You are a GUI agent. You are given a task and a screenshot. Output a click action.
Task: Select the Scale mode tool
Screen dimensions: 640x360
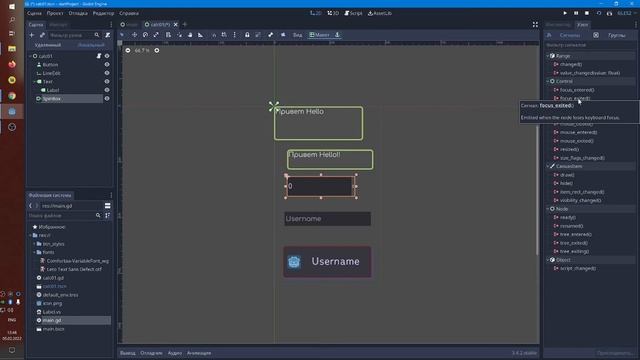[156, 35]
